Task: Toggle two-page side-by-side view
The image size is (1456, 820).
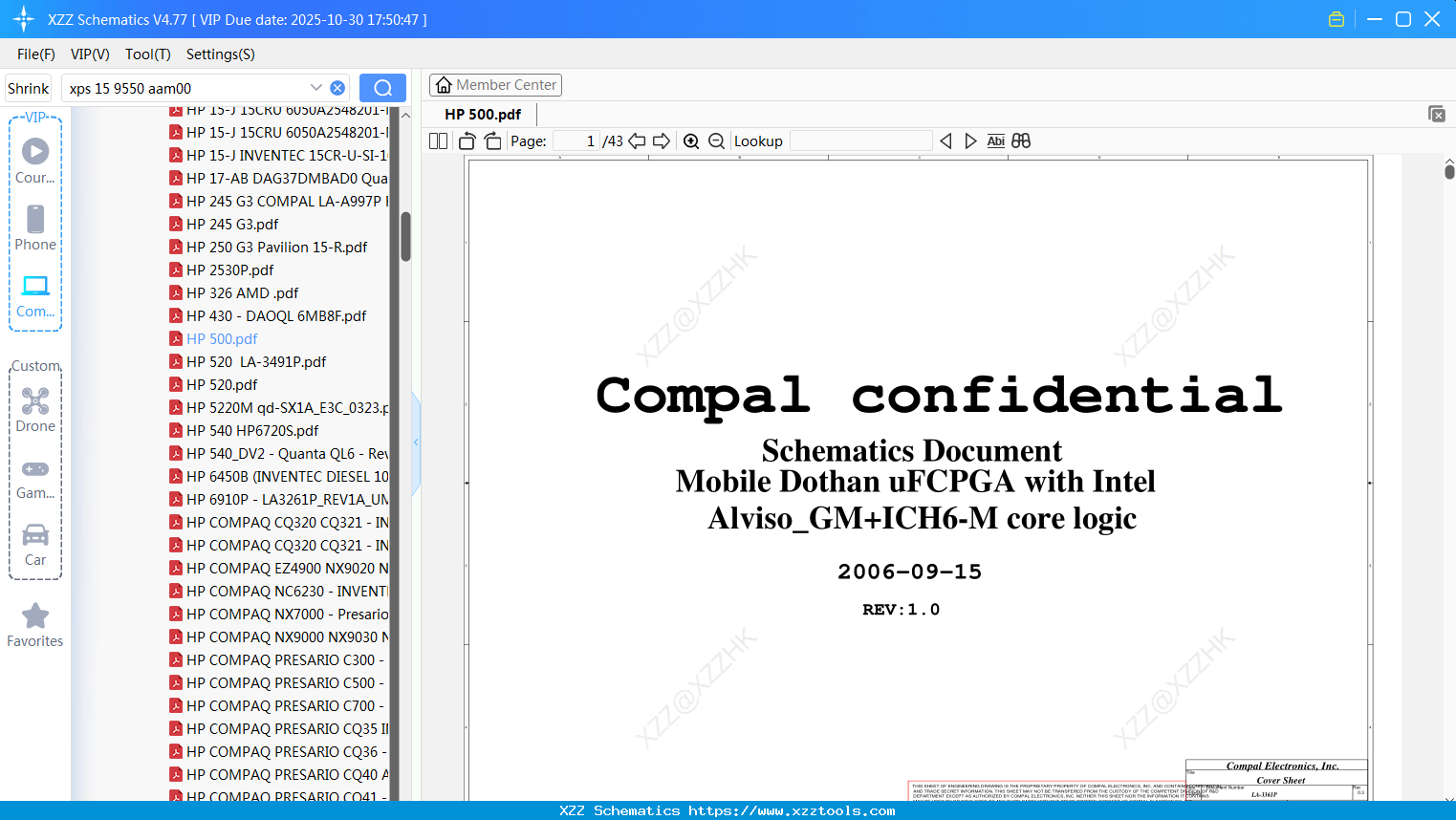Action: [439, 141]
